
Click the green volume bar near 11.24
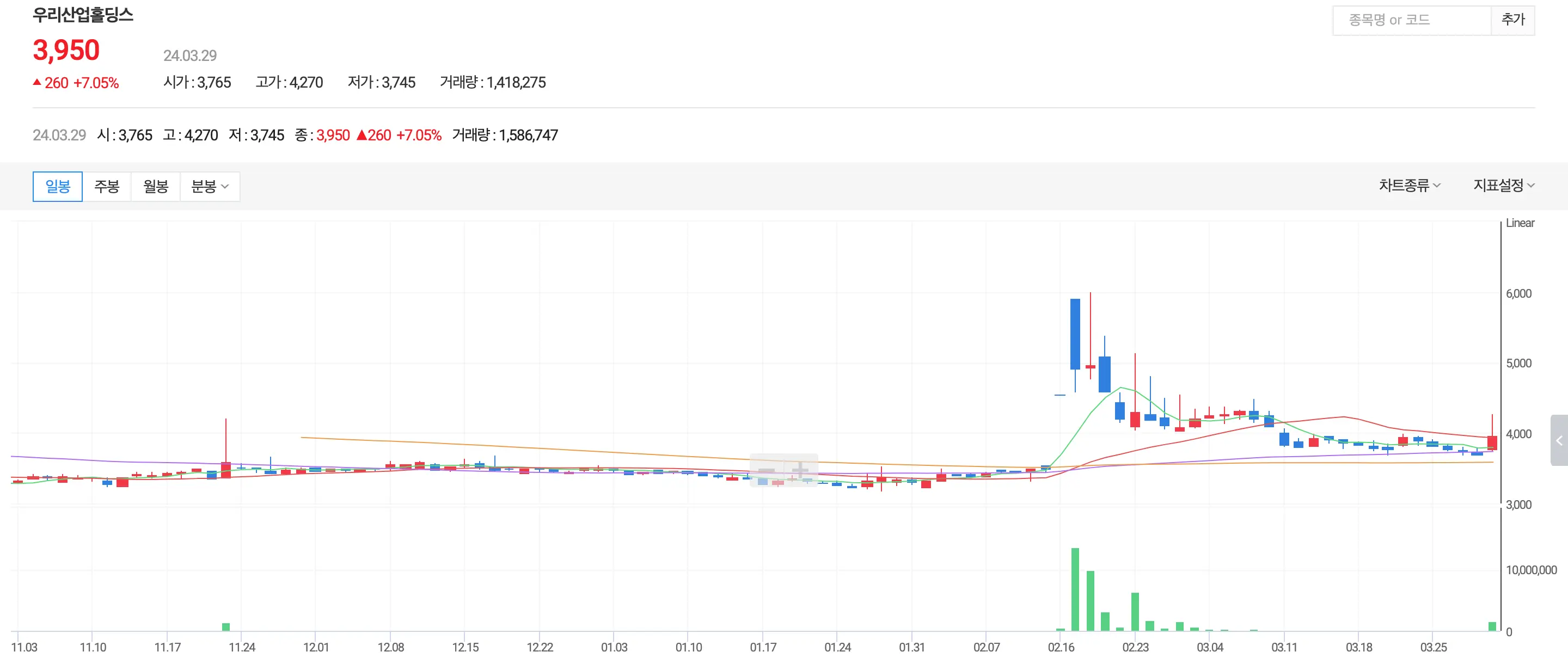pyautogui.click(x=226, y=627)
